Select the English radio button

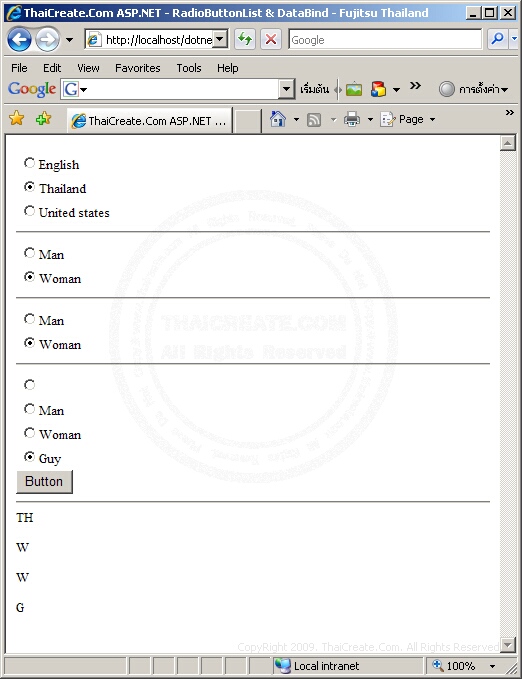[29, 163]
